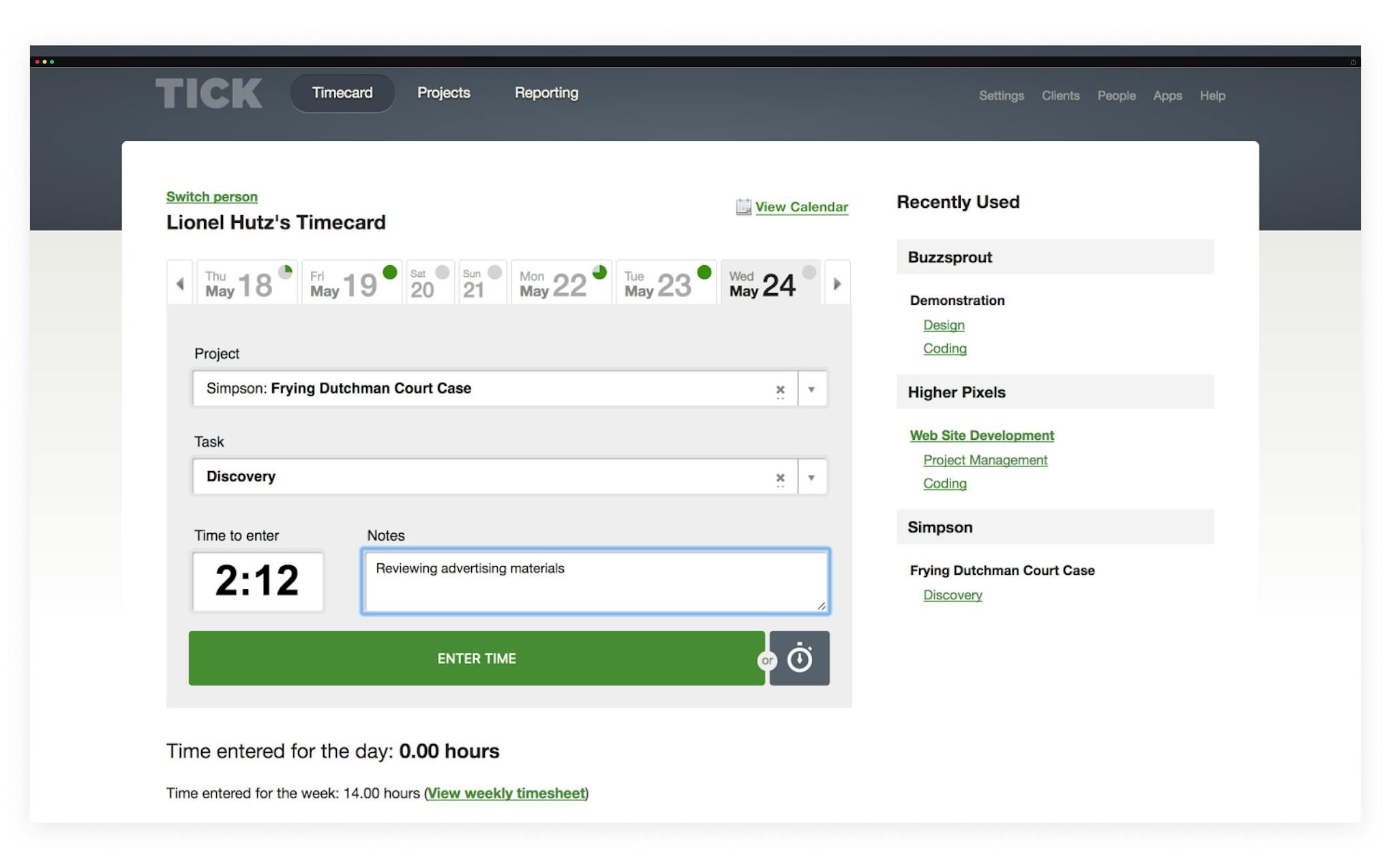Click into the Notes text area

(595, 582)
